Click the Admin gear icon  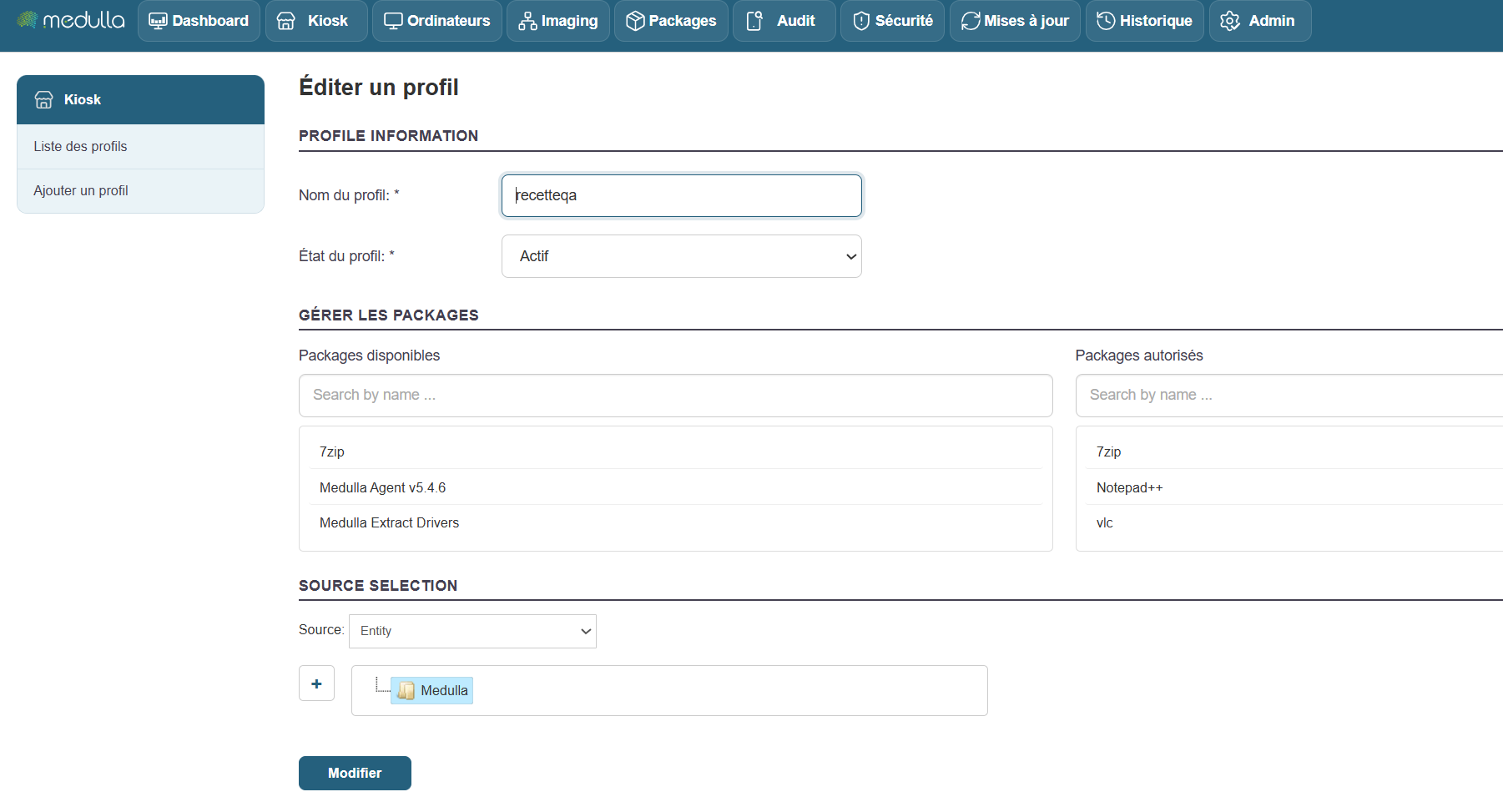pos(1229,21)
